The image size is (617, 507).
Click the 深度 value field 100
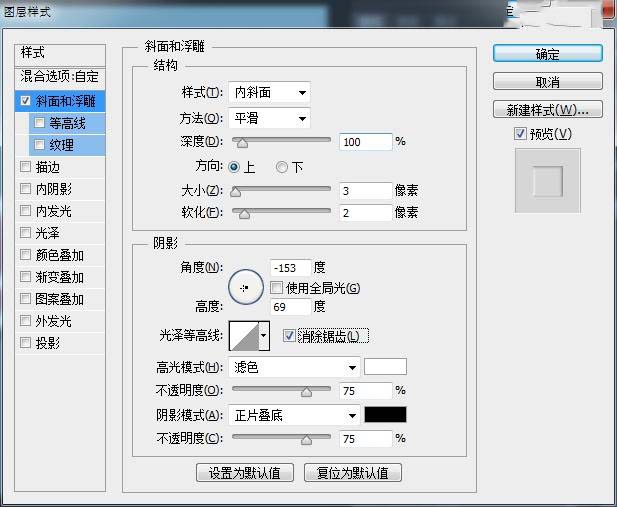pos(366,142)
